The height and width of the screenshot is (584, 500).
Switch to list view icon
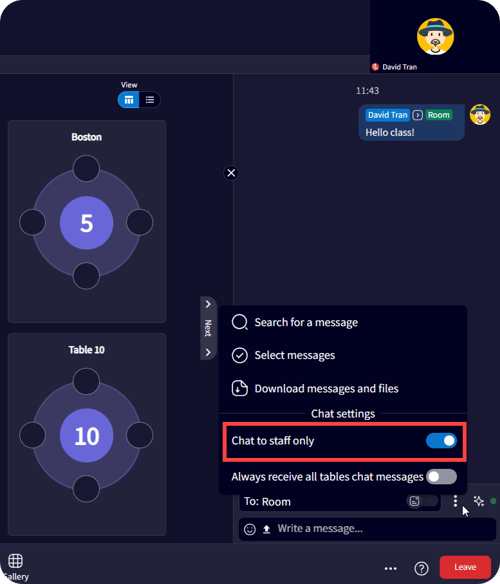pyautogui.click(x=150, y=100)
